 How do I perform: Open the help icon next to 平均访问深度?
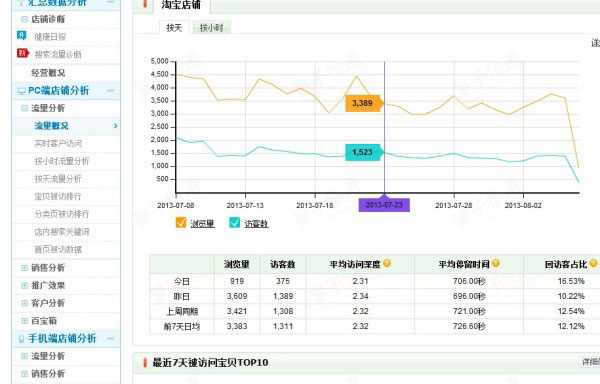coord(387,263)
